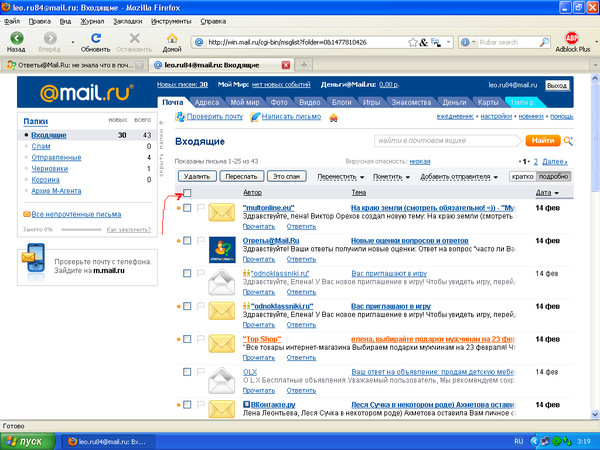Flag the OLX message

pos(201,372)
